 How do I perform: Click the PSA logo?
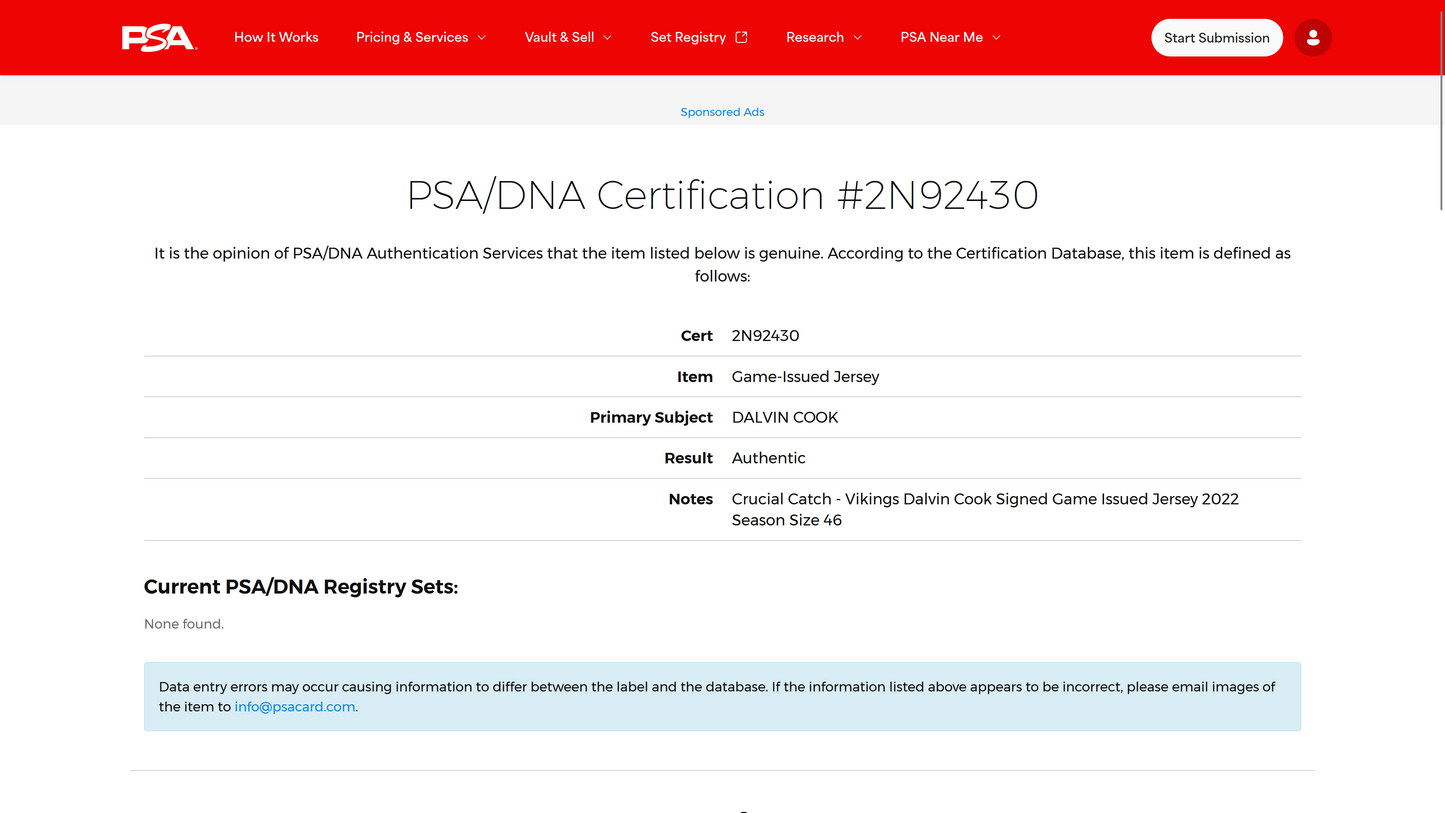(159, 38)
